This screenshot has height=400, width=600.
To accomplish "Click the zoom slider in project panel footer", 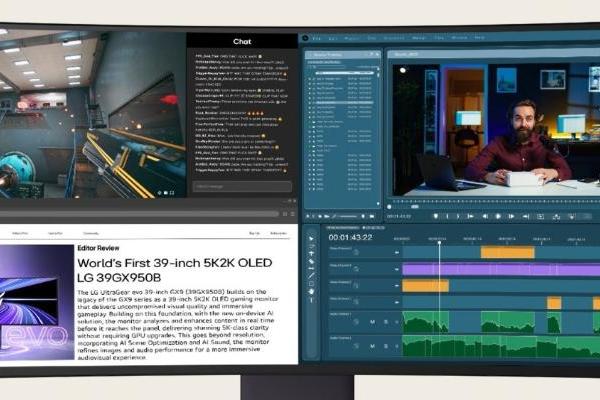I will pyautogui.click(x=348, y=217).
